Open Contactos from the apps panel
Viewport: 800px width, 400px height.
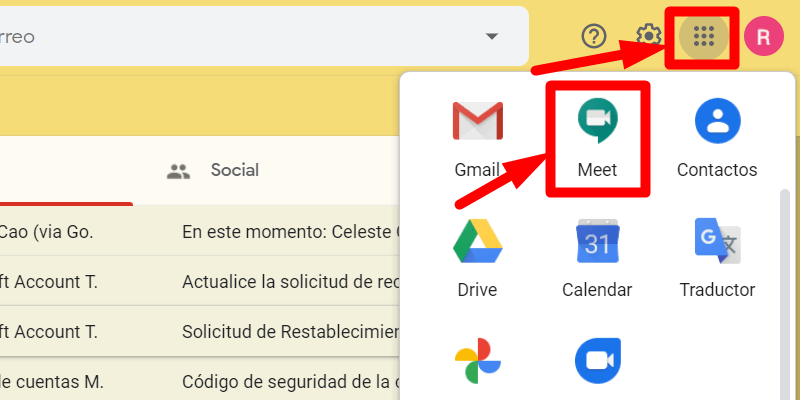tap(717, 139)
